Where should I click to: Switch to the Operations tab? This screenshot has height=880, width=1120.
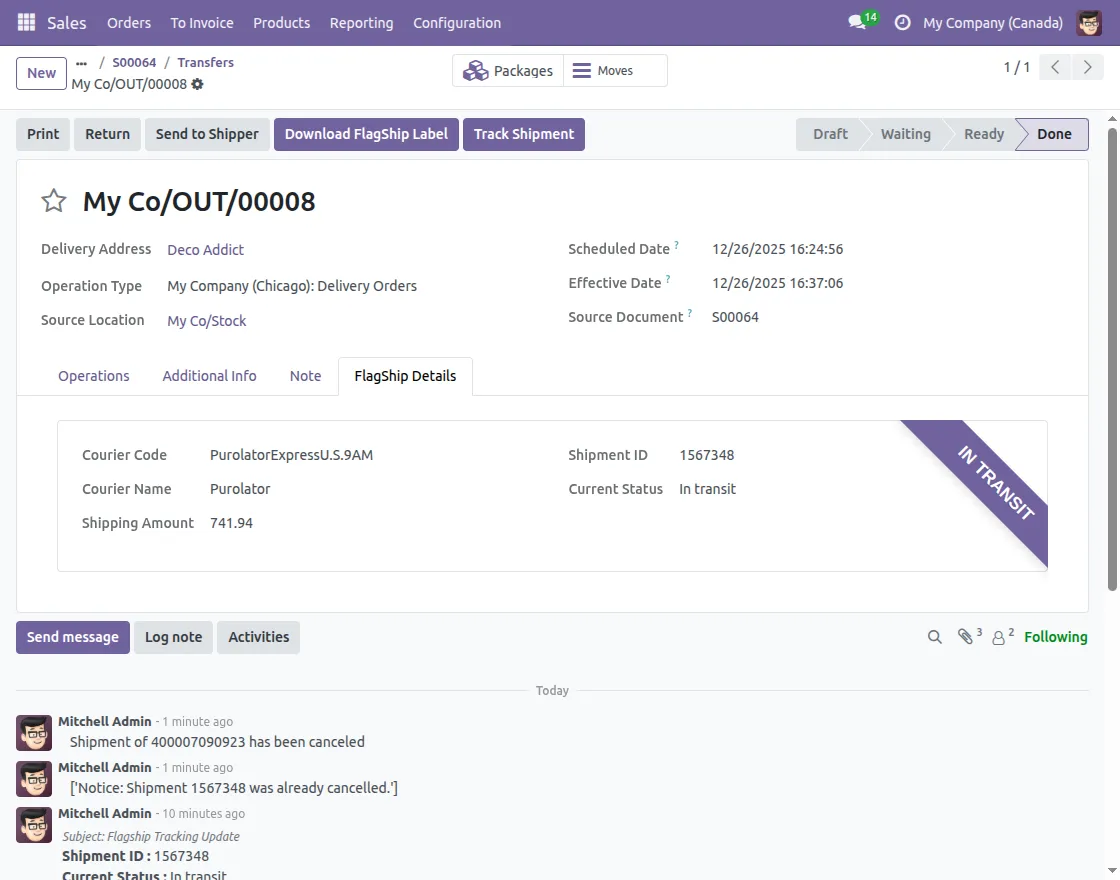94,376
